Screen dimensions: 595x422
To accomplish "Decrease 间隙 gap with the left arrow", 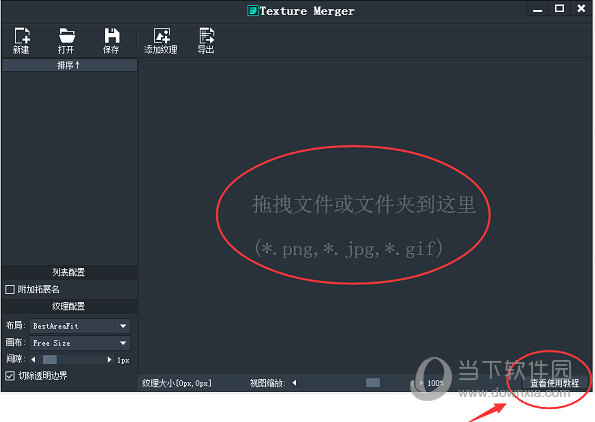I will click(33, 359).
